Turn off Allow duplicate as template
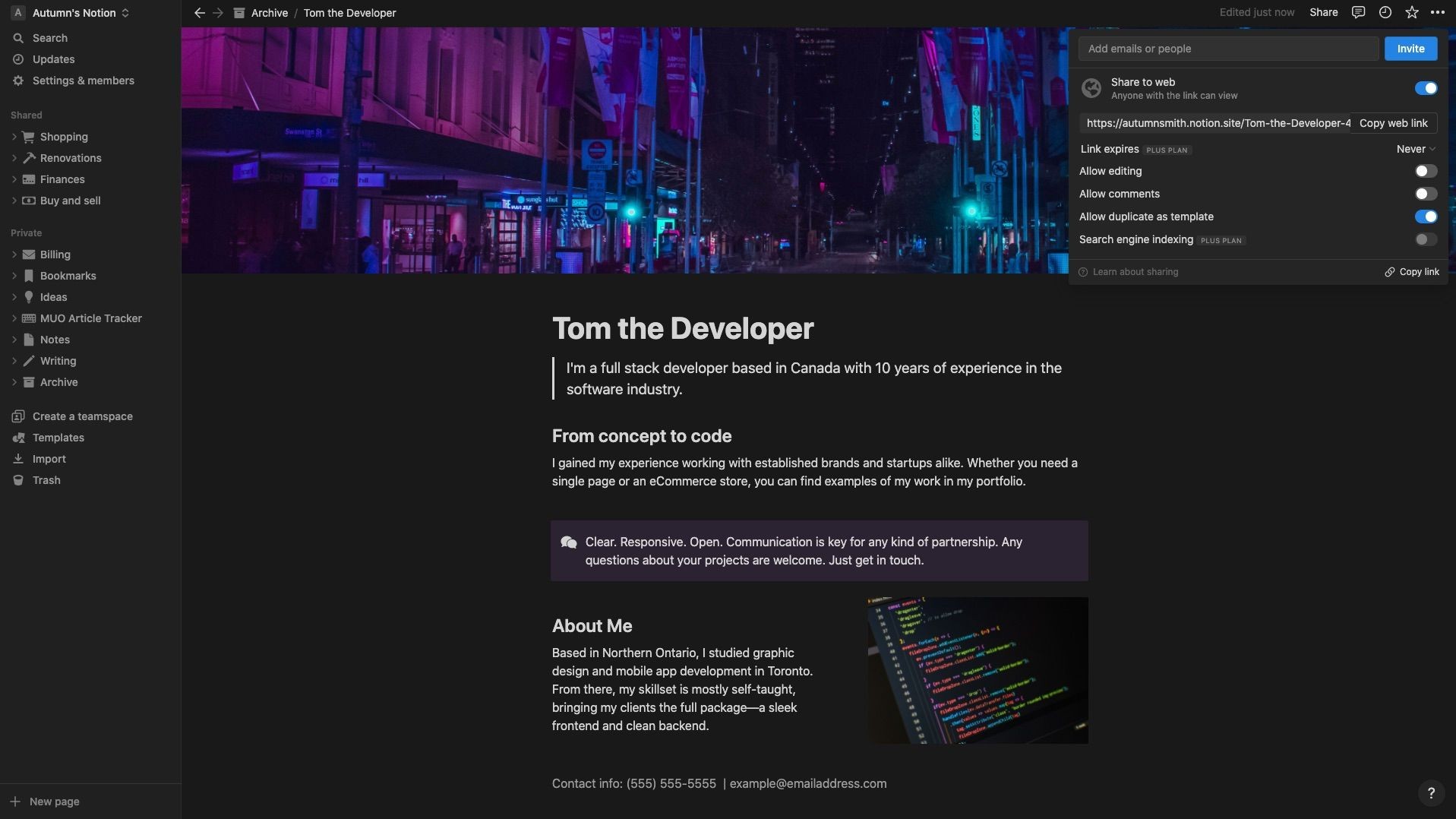 click(1426, 217)
